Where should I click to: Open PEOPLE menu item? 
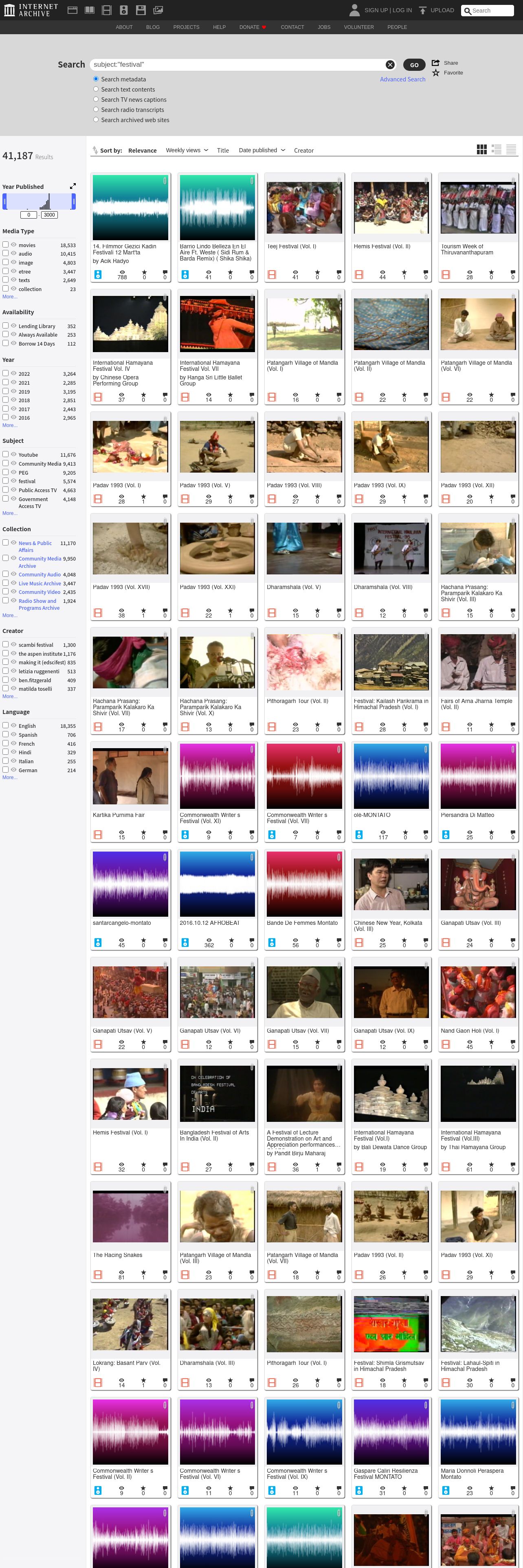point(397,27)
